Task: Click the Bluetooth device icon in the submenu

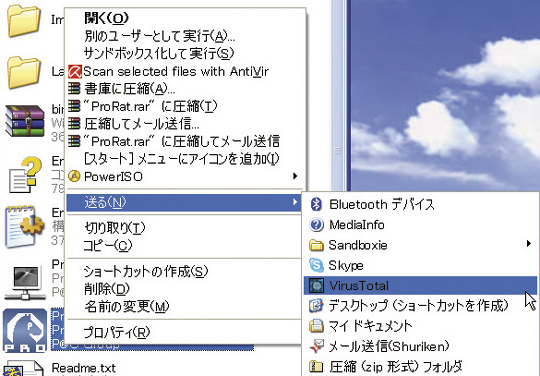Action: pos(316,204)
